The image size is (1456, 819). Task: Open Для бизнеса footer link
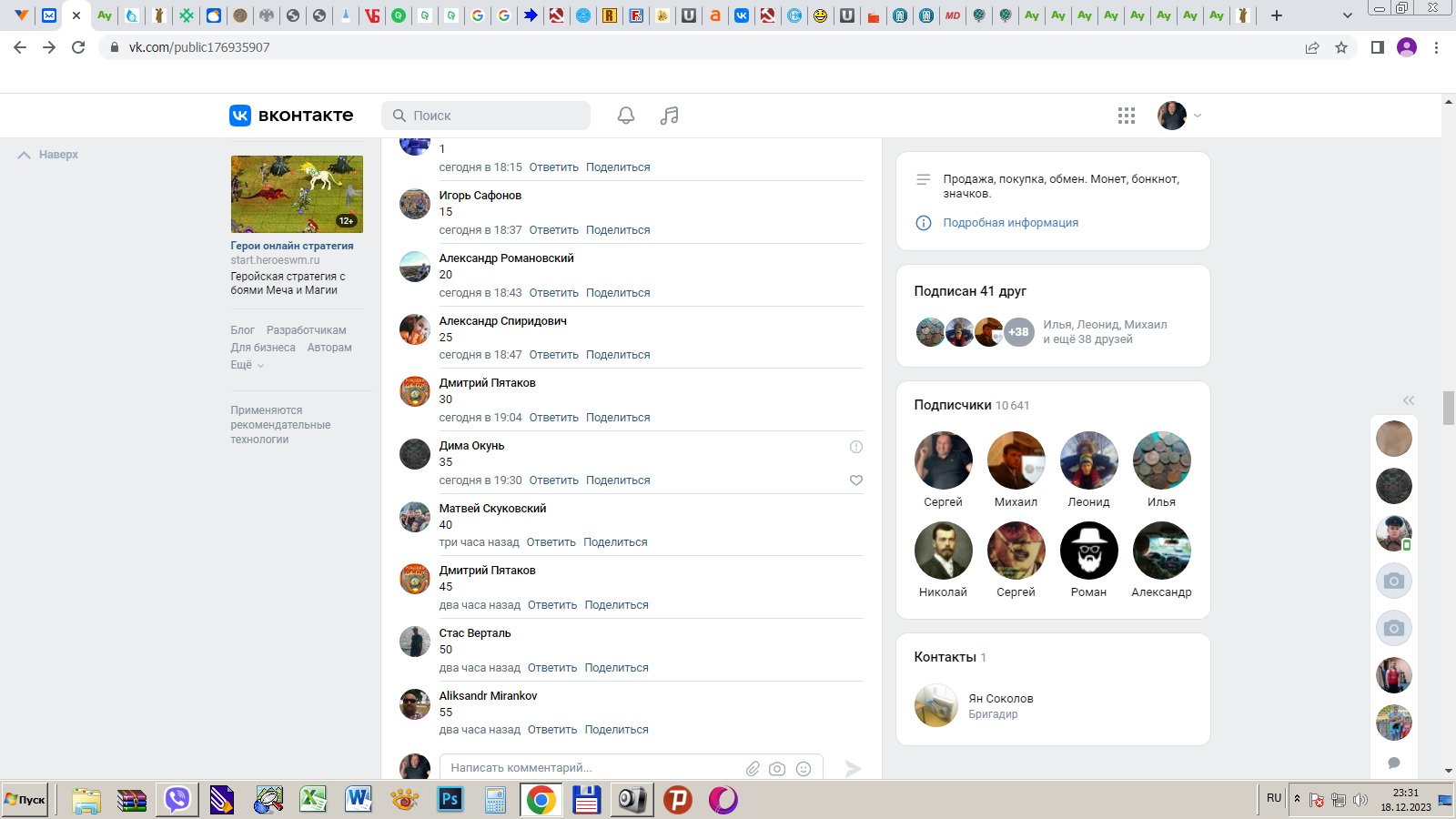263,348
